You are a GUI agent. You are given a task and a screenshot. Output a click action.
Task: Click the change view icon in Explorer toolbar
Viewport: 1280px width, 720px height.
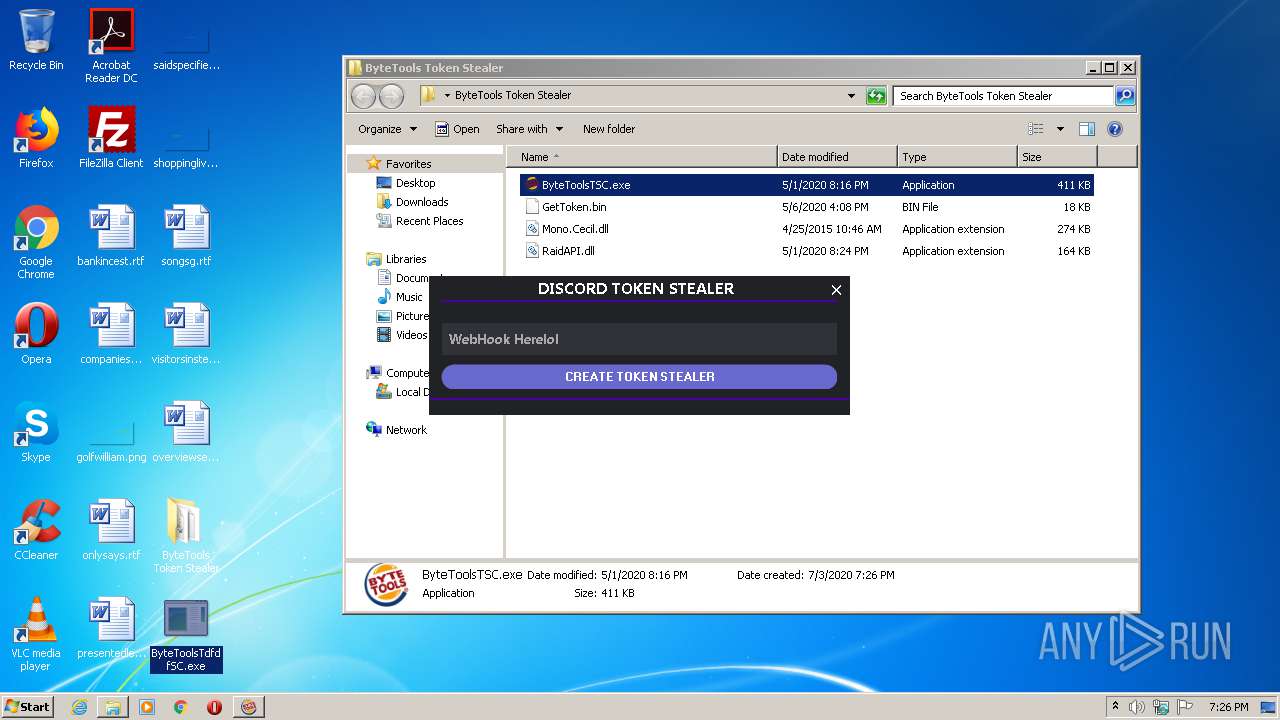[x=1036, y=129]
